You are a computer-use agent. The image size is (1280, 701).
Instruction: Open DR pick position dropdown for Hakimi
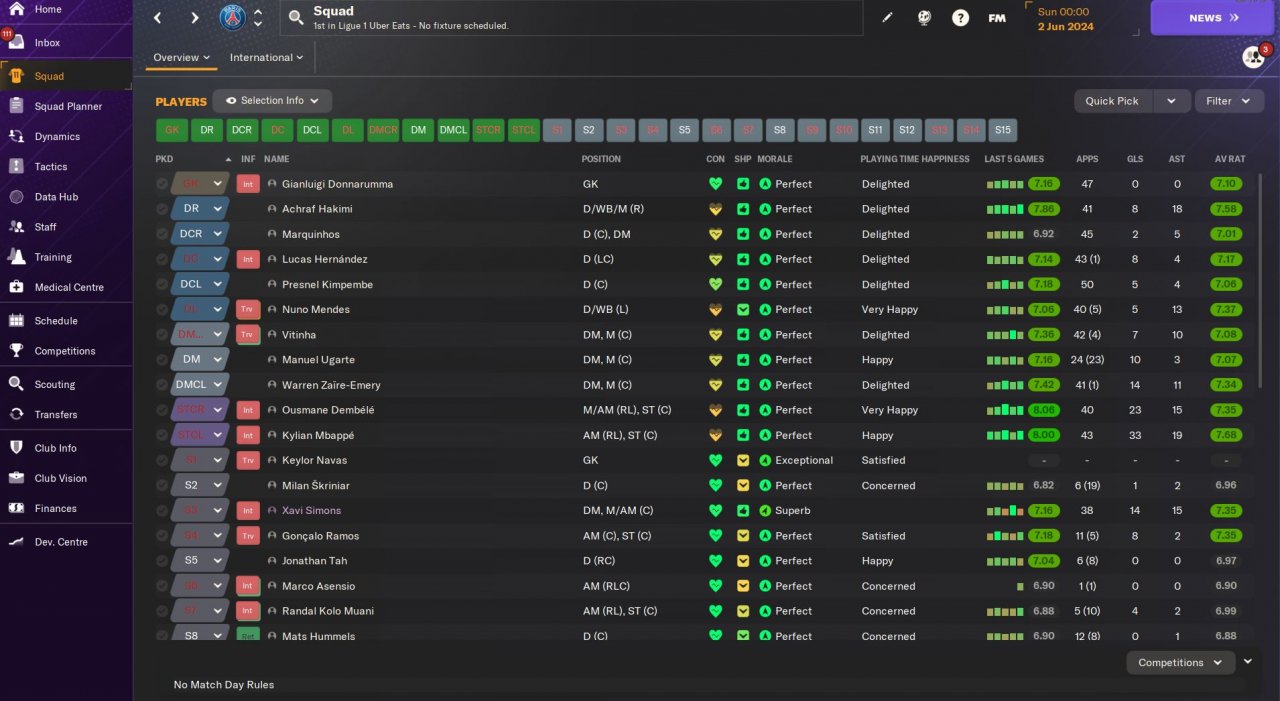pyautogui.click(x=199, y=209)
